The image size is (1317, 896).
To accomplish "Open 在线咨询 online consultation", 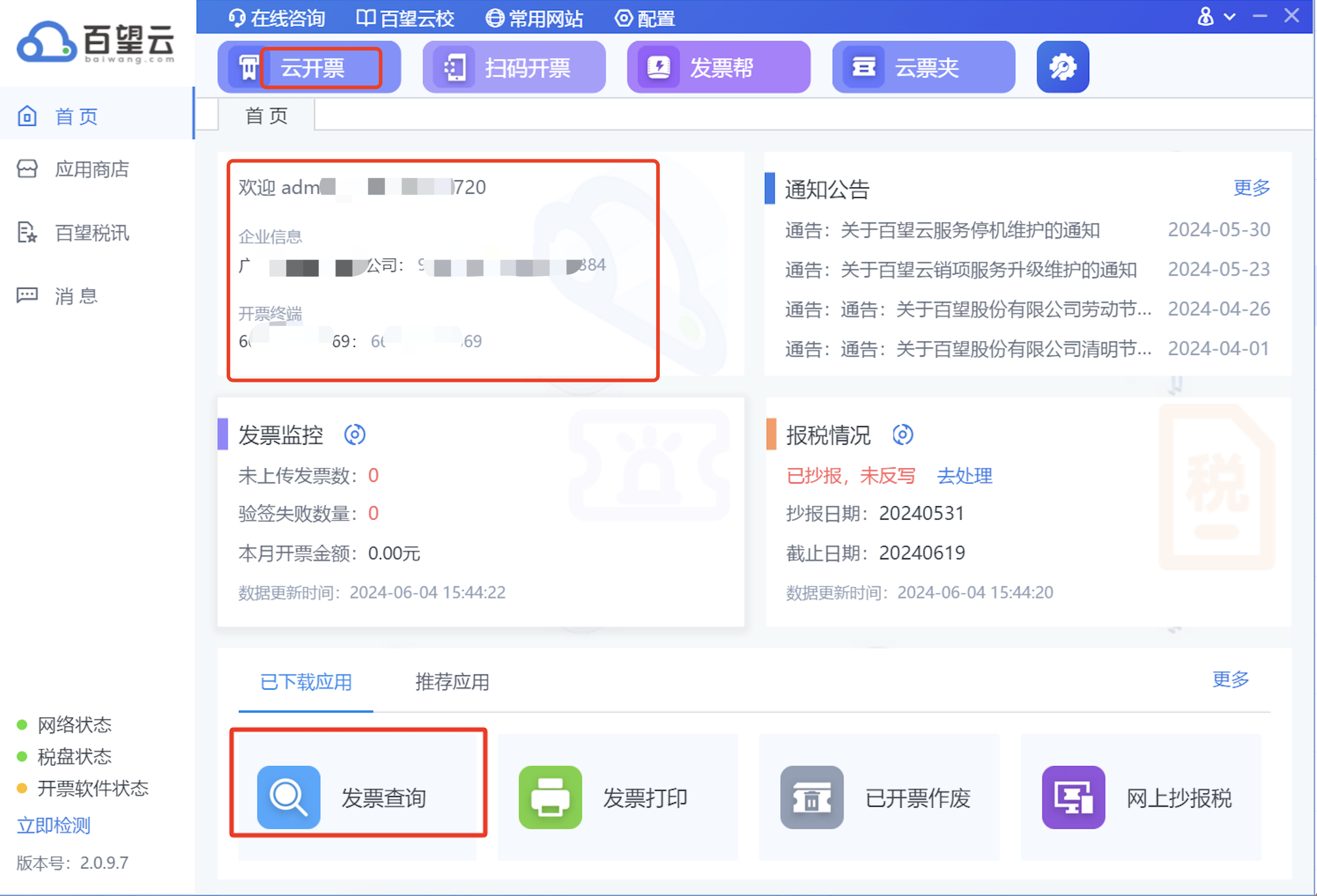I will tap(277, 18).
